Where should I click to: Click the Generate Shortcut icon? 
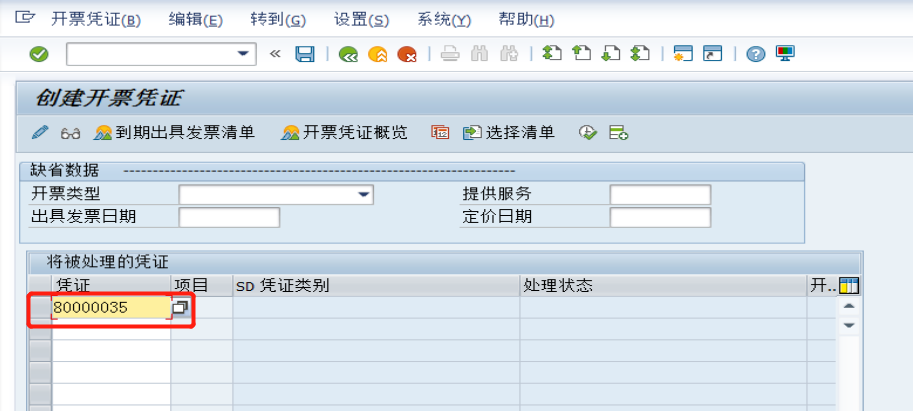(x=713, y=54)
